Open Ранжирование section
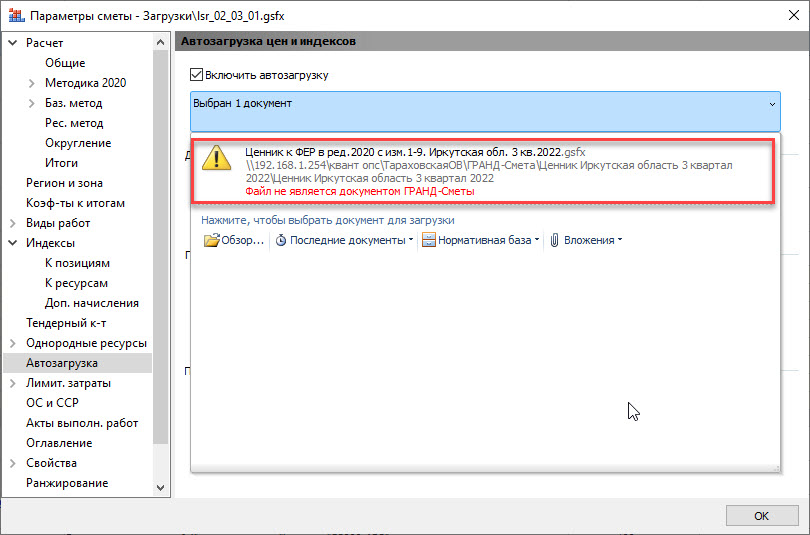Viewport: 810px width, 535px height. (67, 483)
